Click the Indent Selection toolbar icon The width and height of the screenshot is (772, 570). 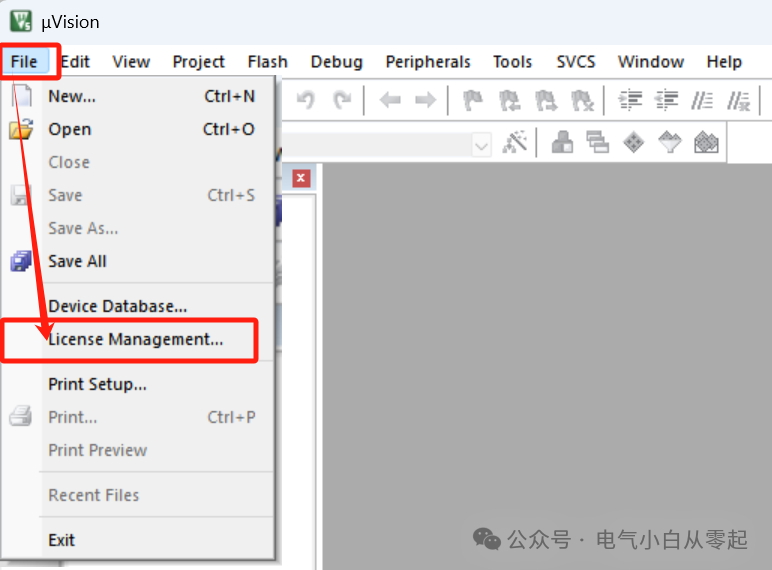(630, 100)
